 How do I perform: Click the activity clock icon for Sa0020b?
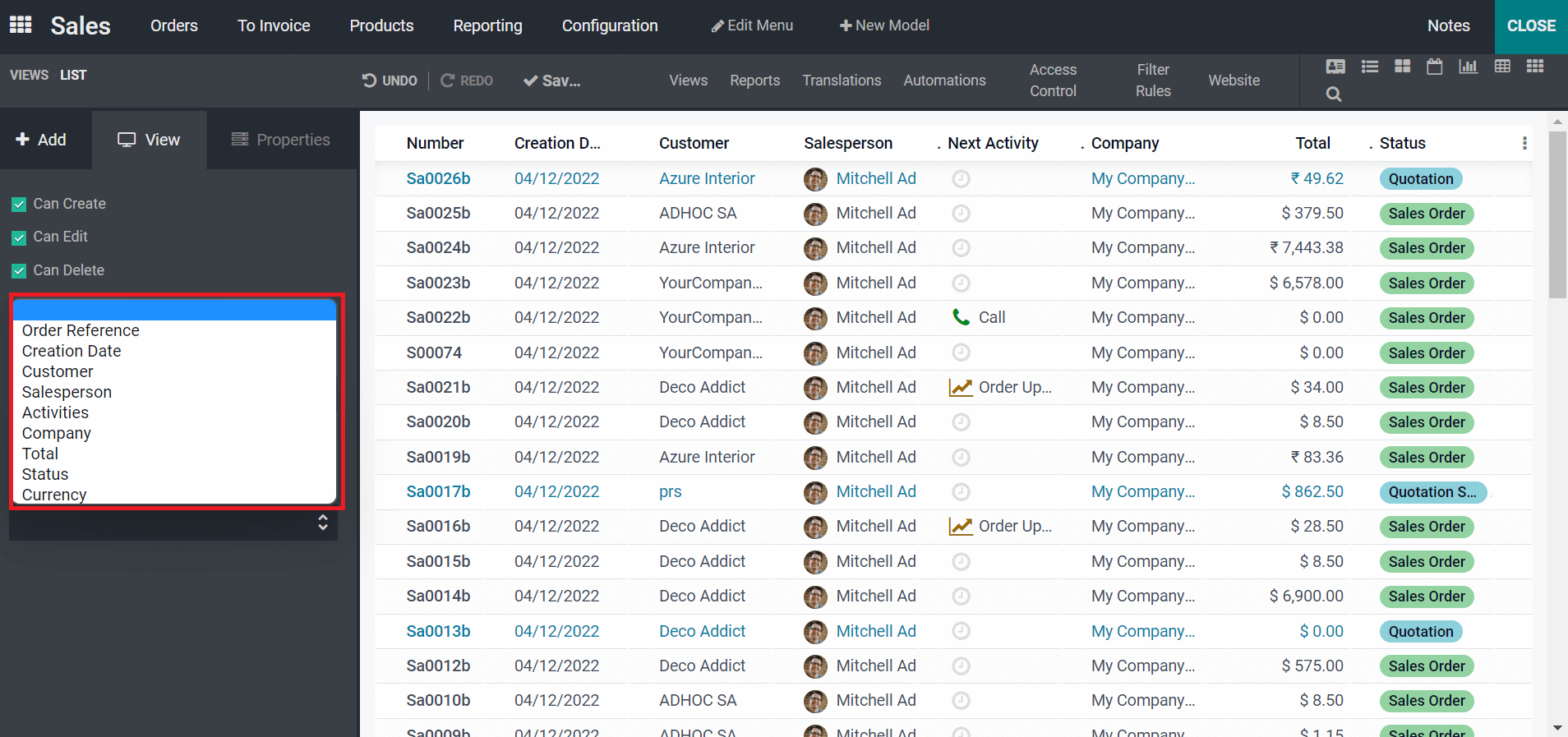click(961, 421)
